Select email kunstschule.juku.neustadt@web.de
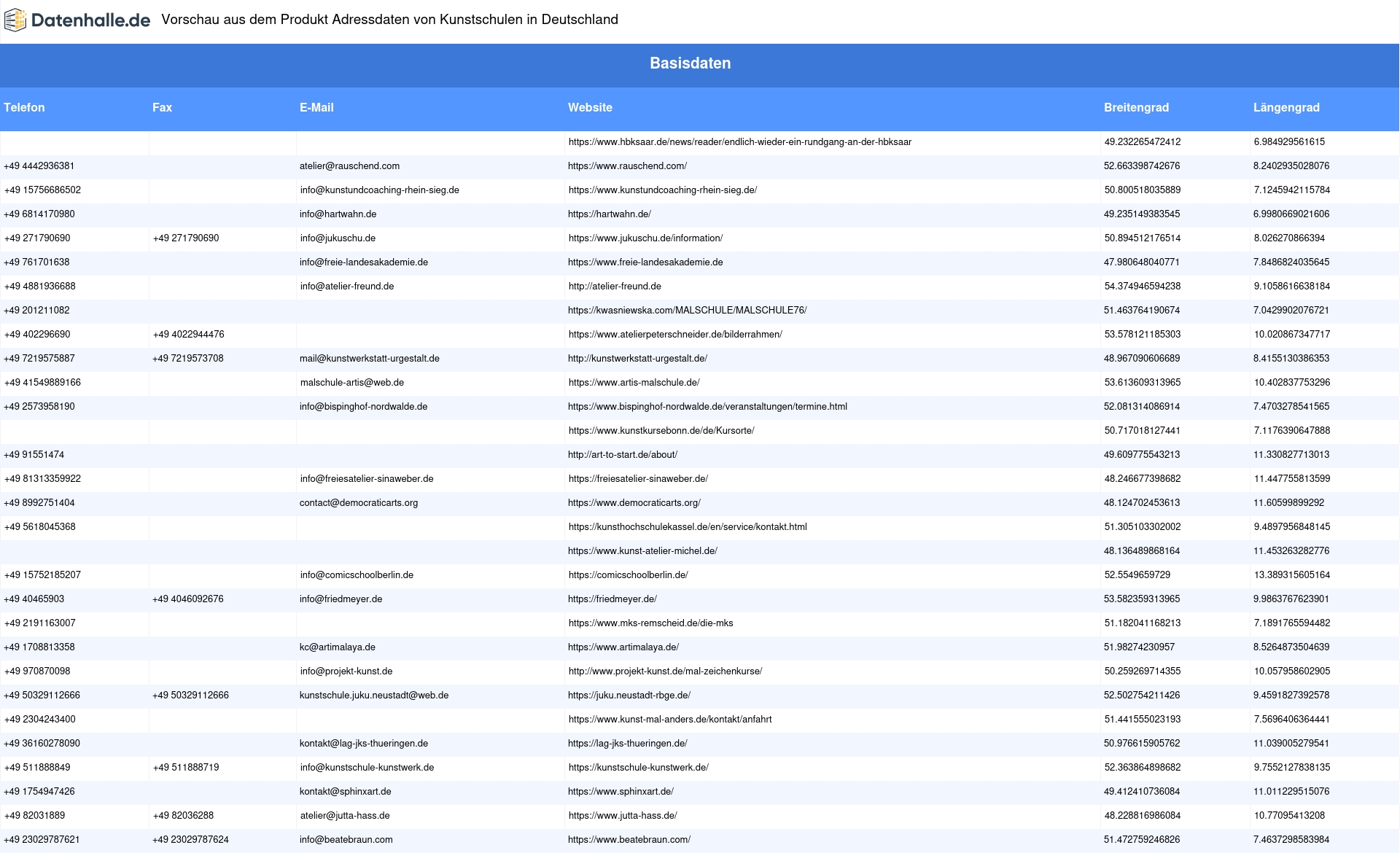 click(374, 696)
